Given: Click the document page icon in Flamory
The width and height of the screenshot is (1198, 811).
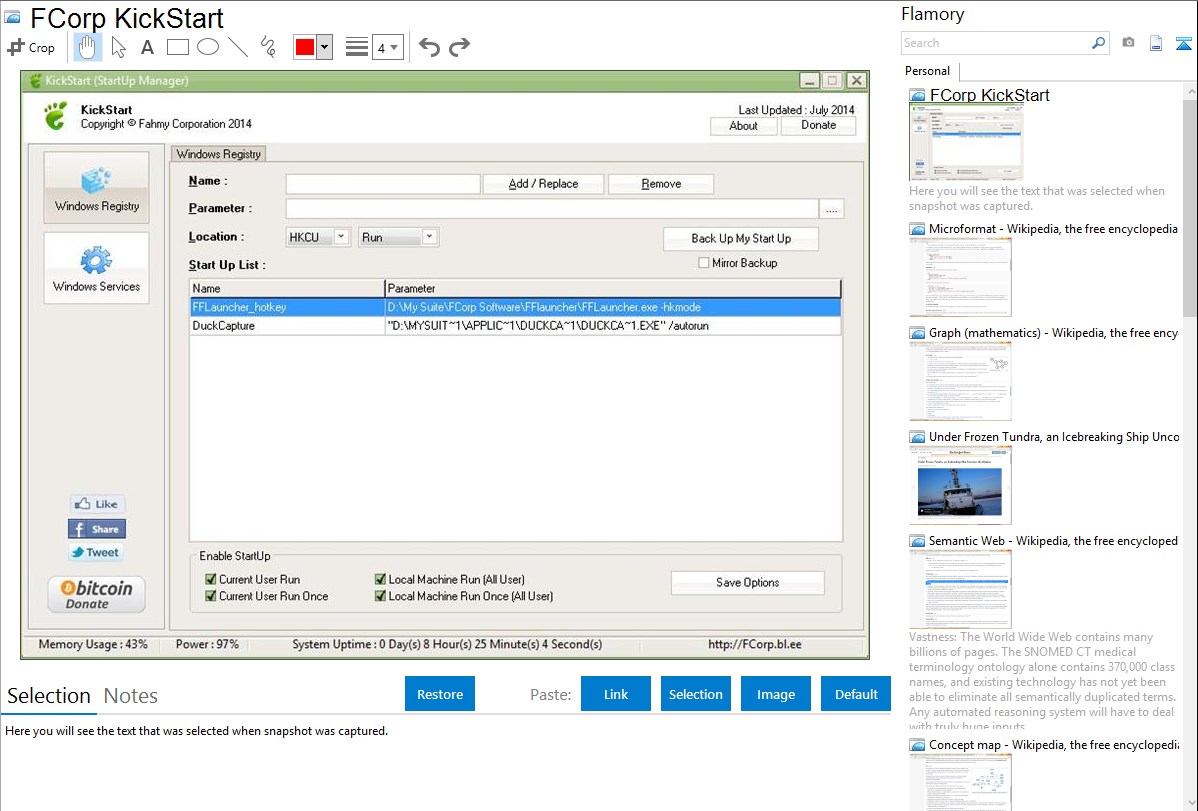Looking at the screenshot, I should tap(1155, 43).
